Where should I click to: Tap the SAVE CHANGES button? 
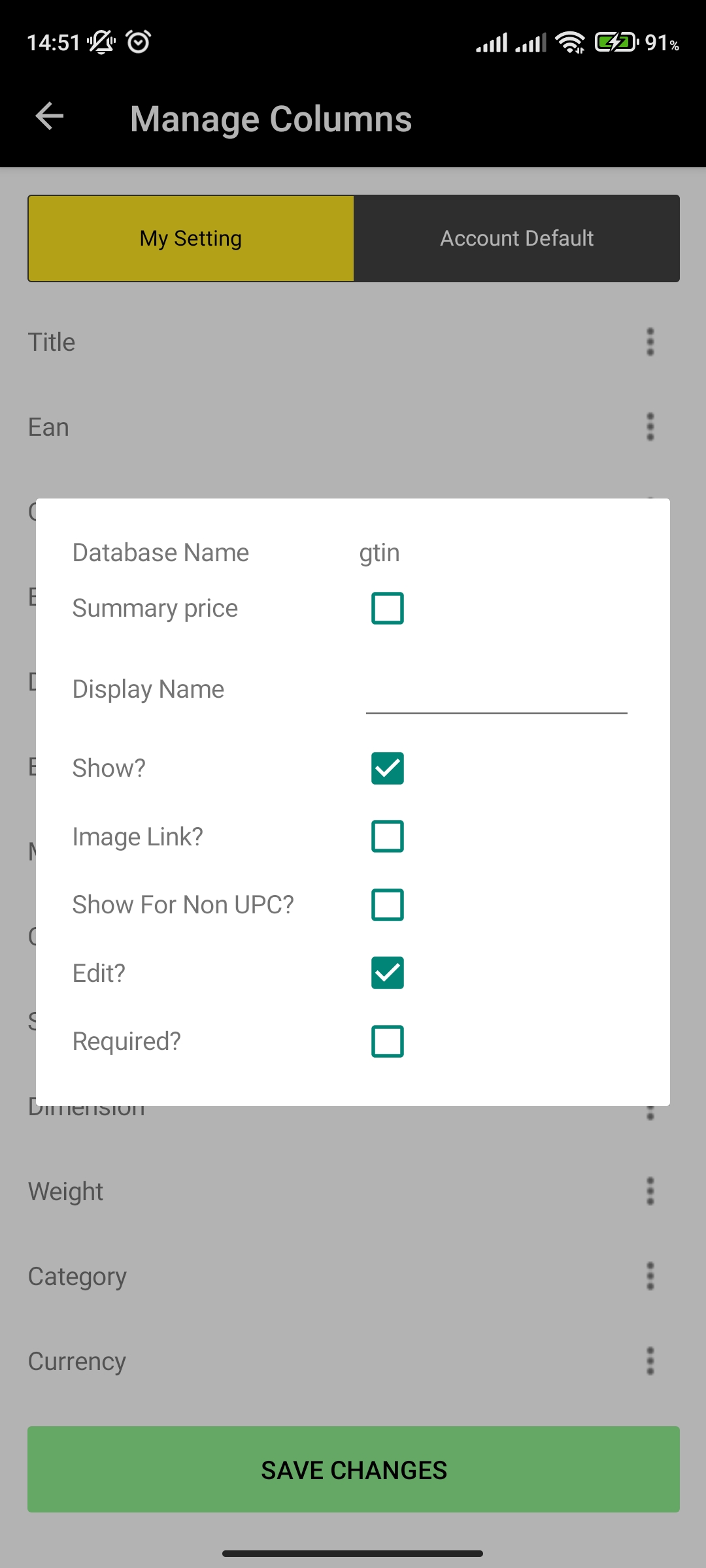(354, 1469)
